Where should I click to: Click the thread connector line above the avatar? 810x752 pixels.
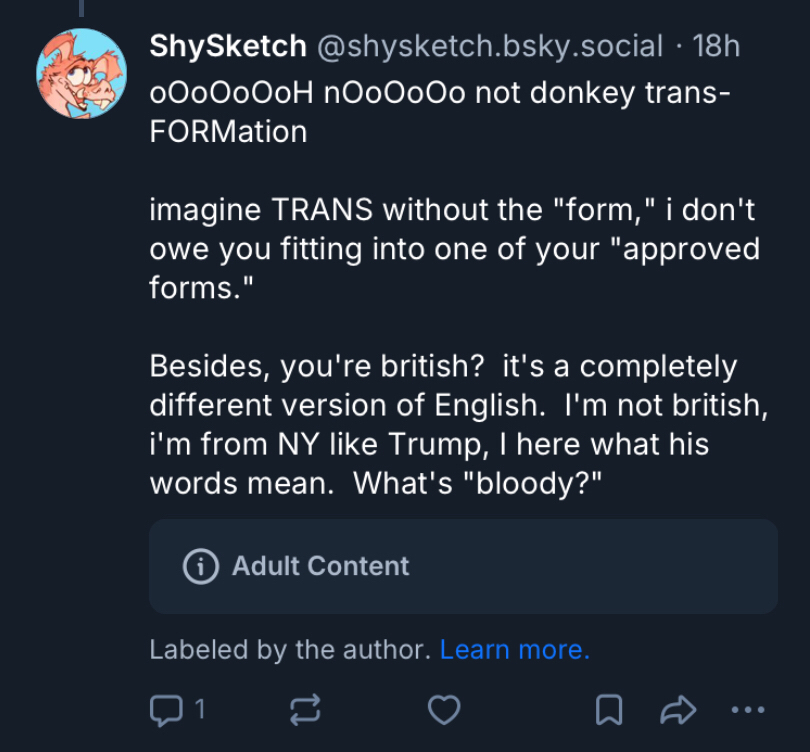pyautogui.click(x=79, y=10)
